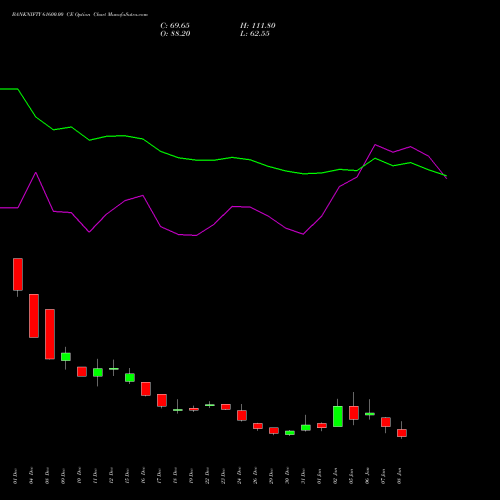Click the 17 Dec date label

point(159,476)
